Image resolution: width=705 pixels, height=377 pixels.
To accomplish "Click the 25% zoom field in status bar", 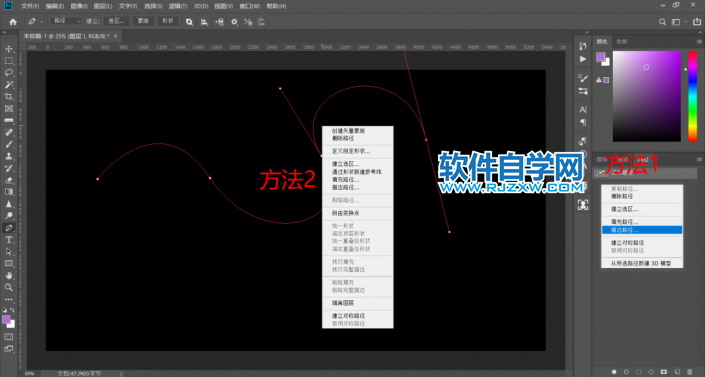I will (29, 373).
